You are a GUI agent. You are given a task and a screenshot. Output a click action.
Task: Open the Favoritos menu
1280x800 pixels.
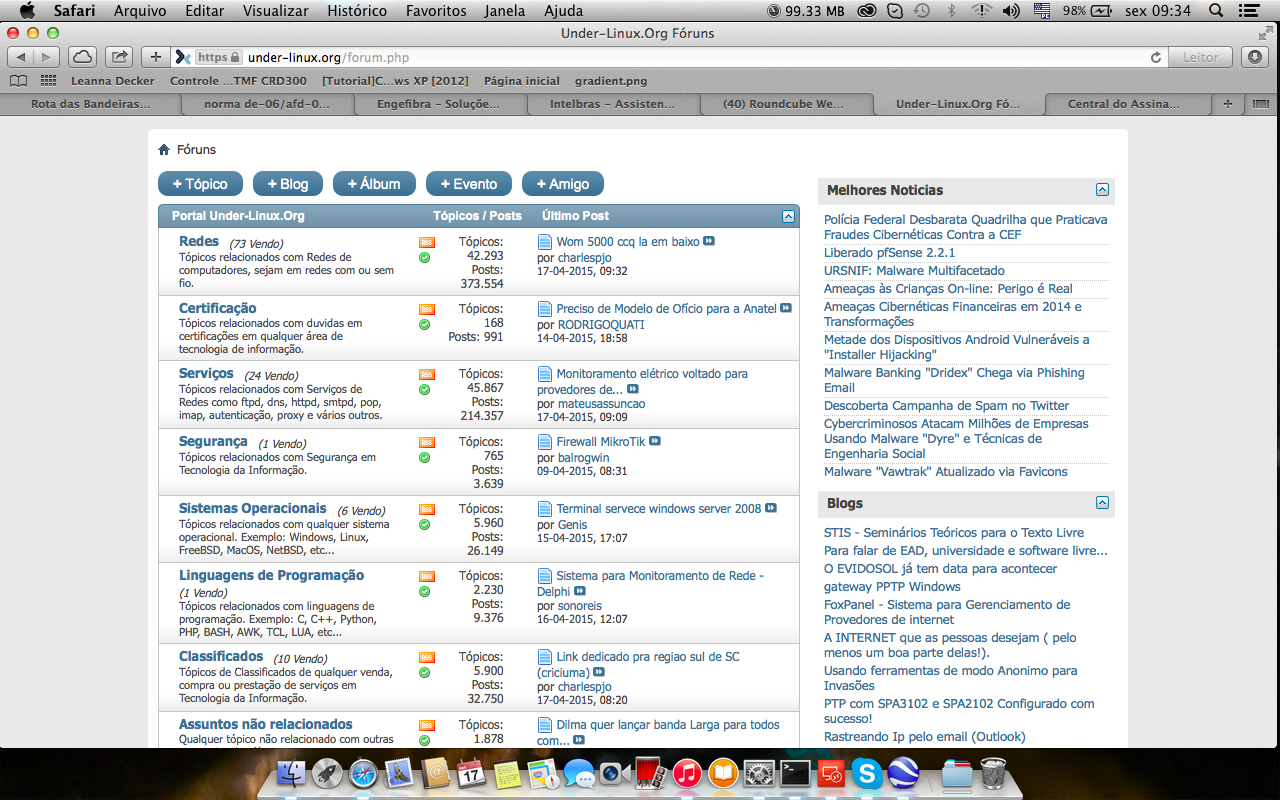[x=436, y=11]
